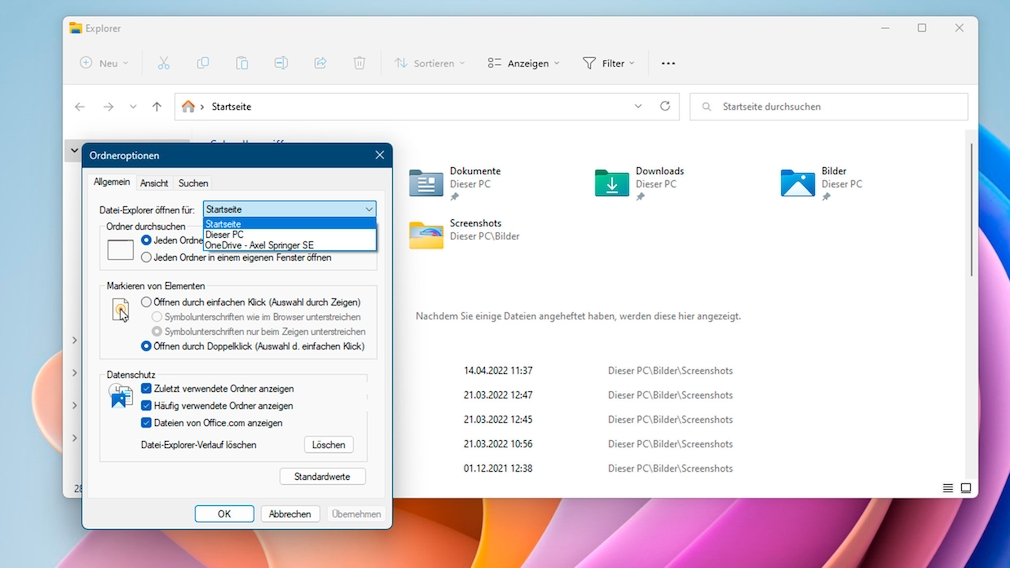Image resolution: width=1010 pixels, height=568 pixels.
Task: Toggle 'Dateien von Office.com anzeigen' checkbox
Action: (147, 423)
